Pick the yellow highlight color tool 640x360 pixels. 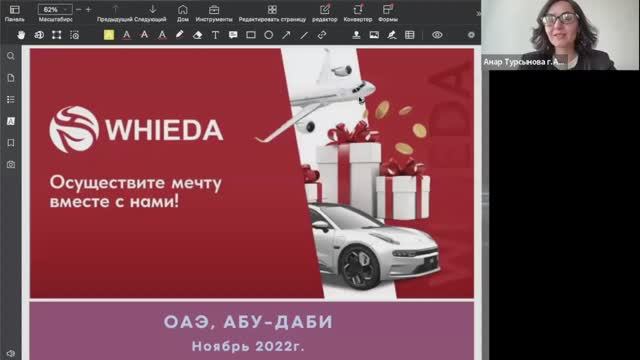[x=109, y=35]
